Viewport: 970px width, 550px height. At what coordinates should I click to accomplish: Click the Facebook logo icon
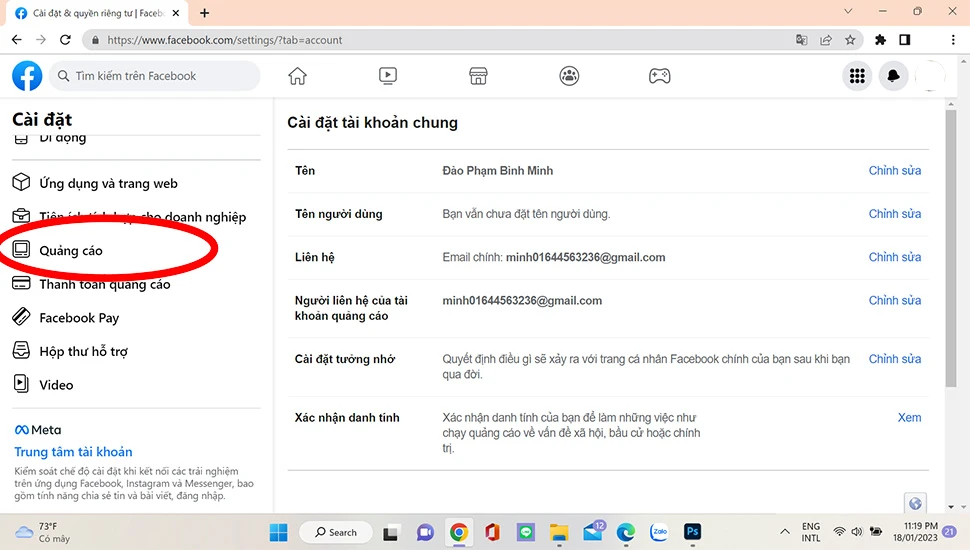click(27, 76)
